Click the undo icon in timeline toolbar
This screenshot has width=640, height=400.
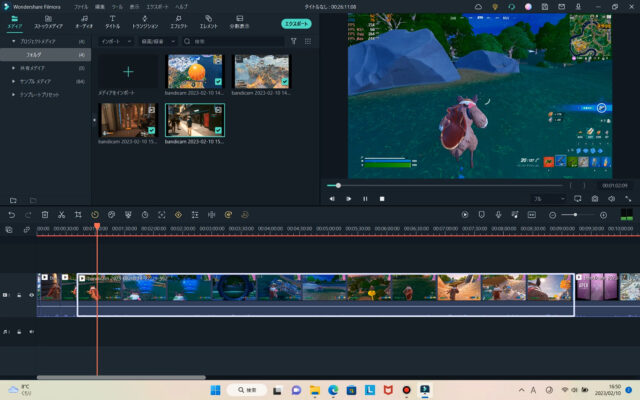click(x=11, y=215)
